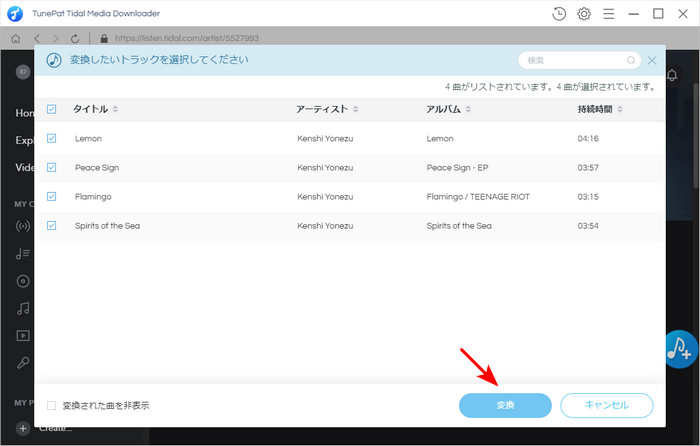Uncheck the Peace Sign track checkbox
The image size is (700, 446).
point(51,167)
